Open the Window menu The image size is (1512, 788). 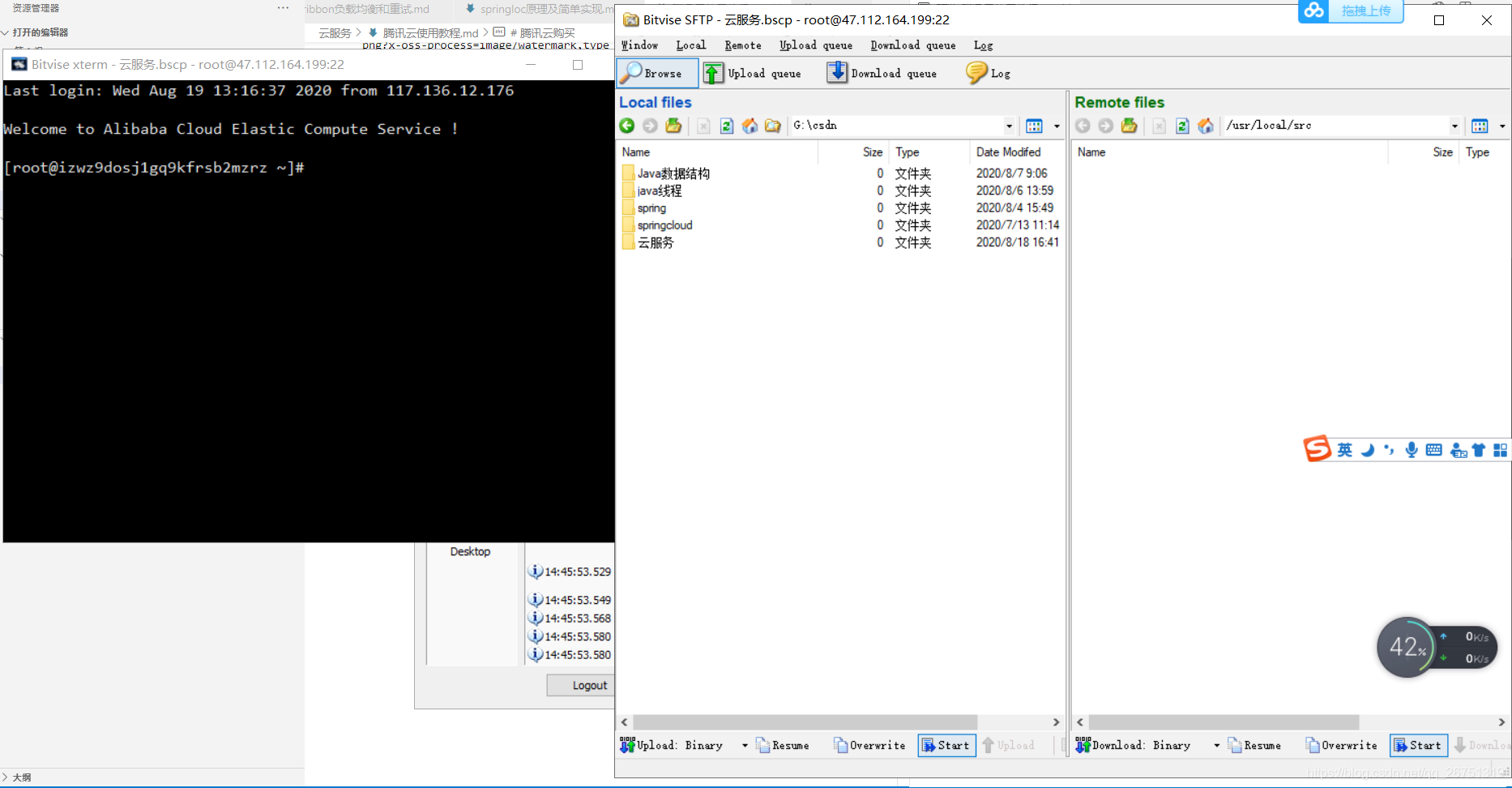(639, 45)
